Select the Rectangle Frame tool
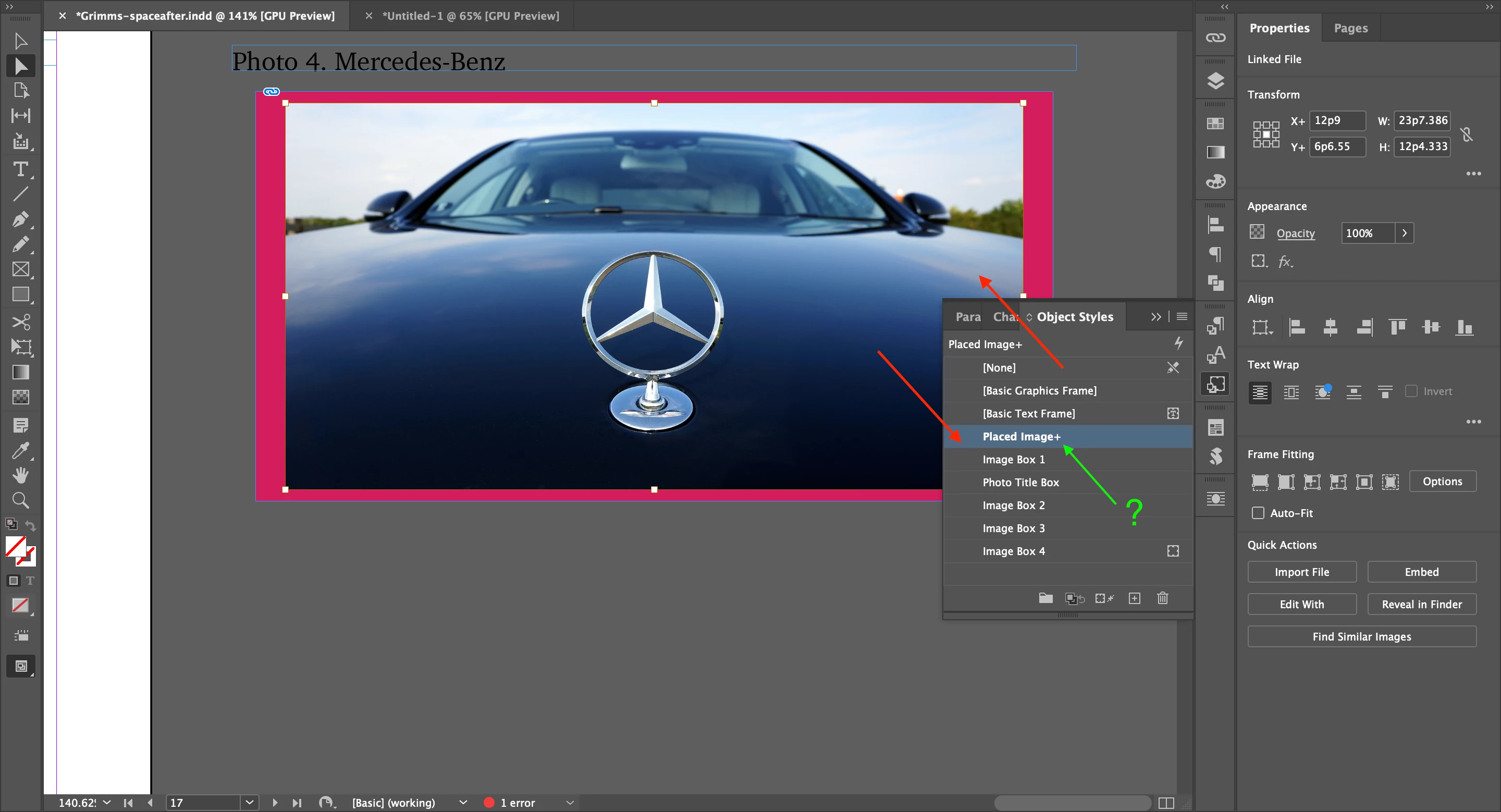The height and width of the screenshot is (812, 1501). pyautogui.click(x=20, y=269)
